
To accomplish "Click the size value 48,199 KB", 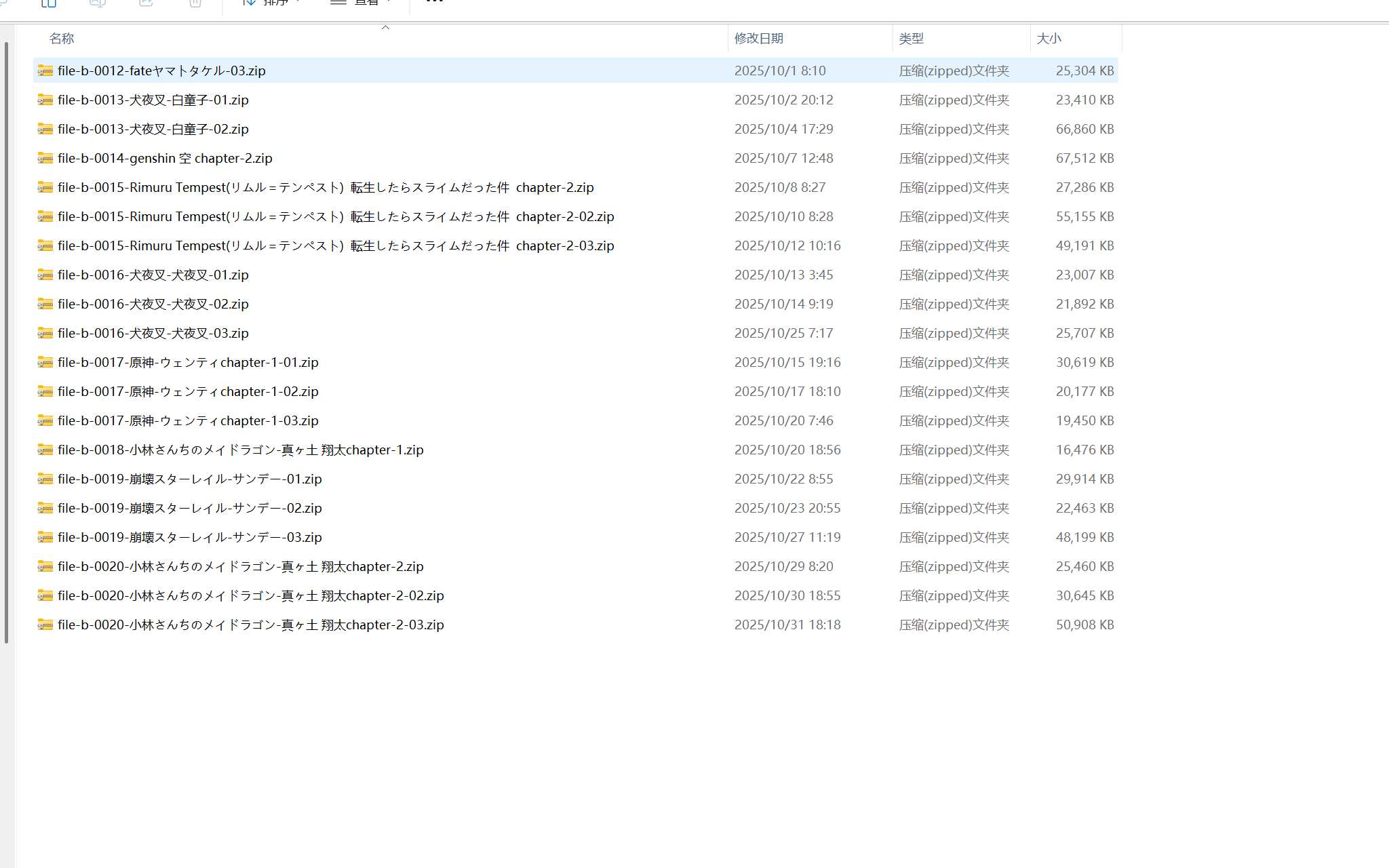I will click(1084, 537).
